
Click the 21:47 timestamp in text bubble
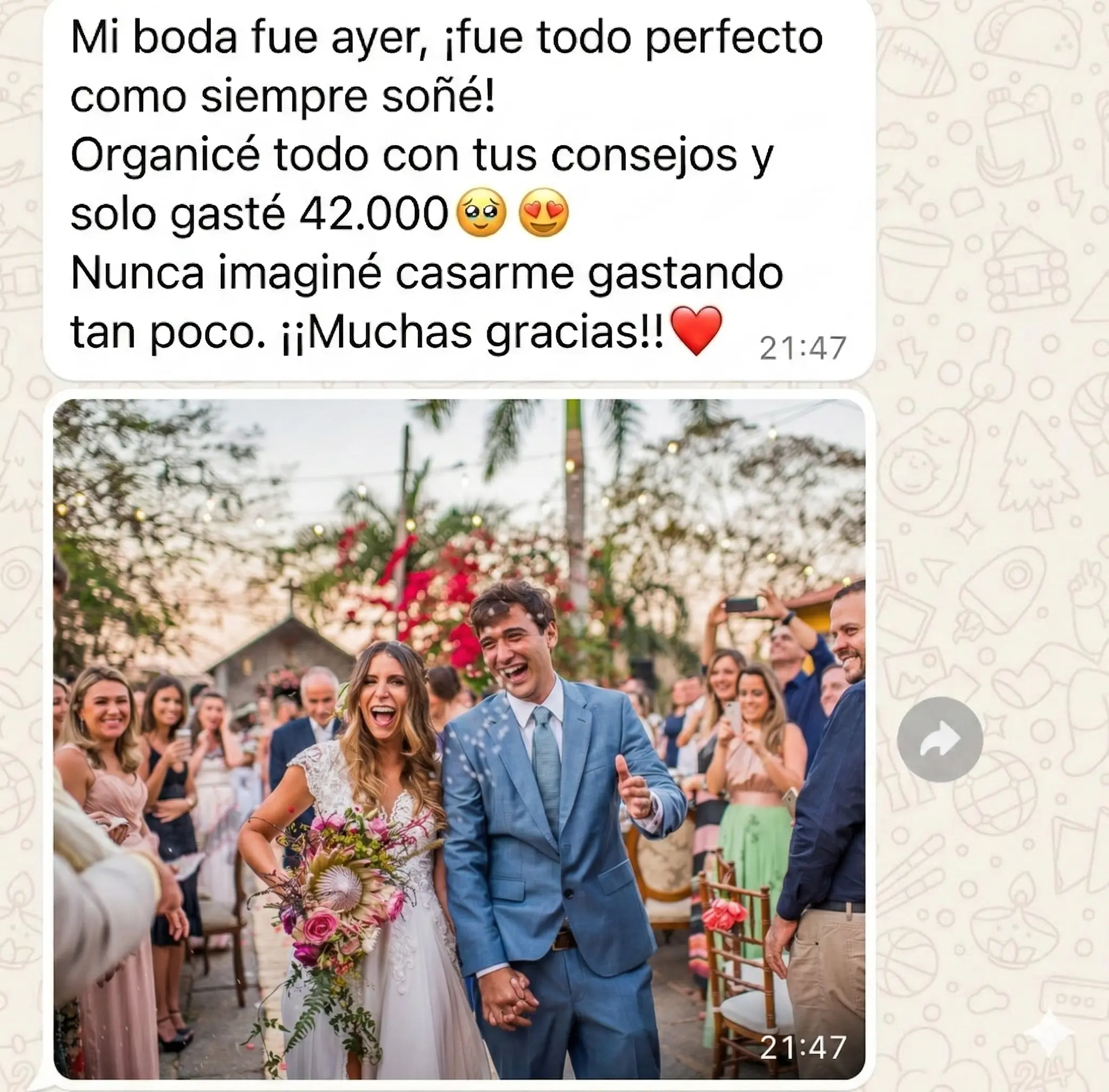point(803,348)
